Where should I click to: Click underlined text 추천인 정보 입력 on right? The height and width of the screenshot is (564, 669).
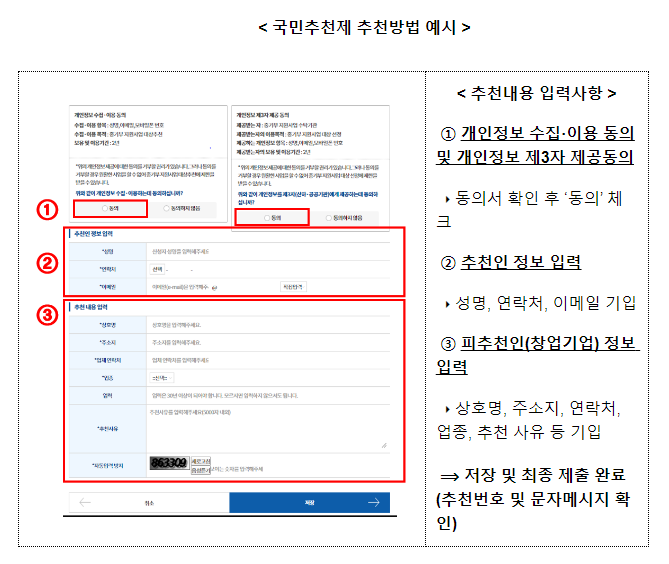[x=521, y=262]
